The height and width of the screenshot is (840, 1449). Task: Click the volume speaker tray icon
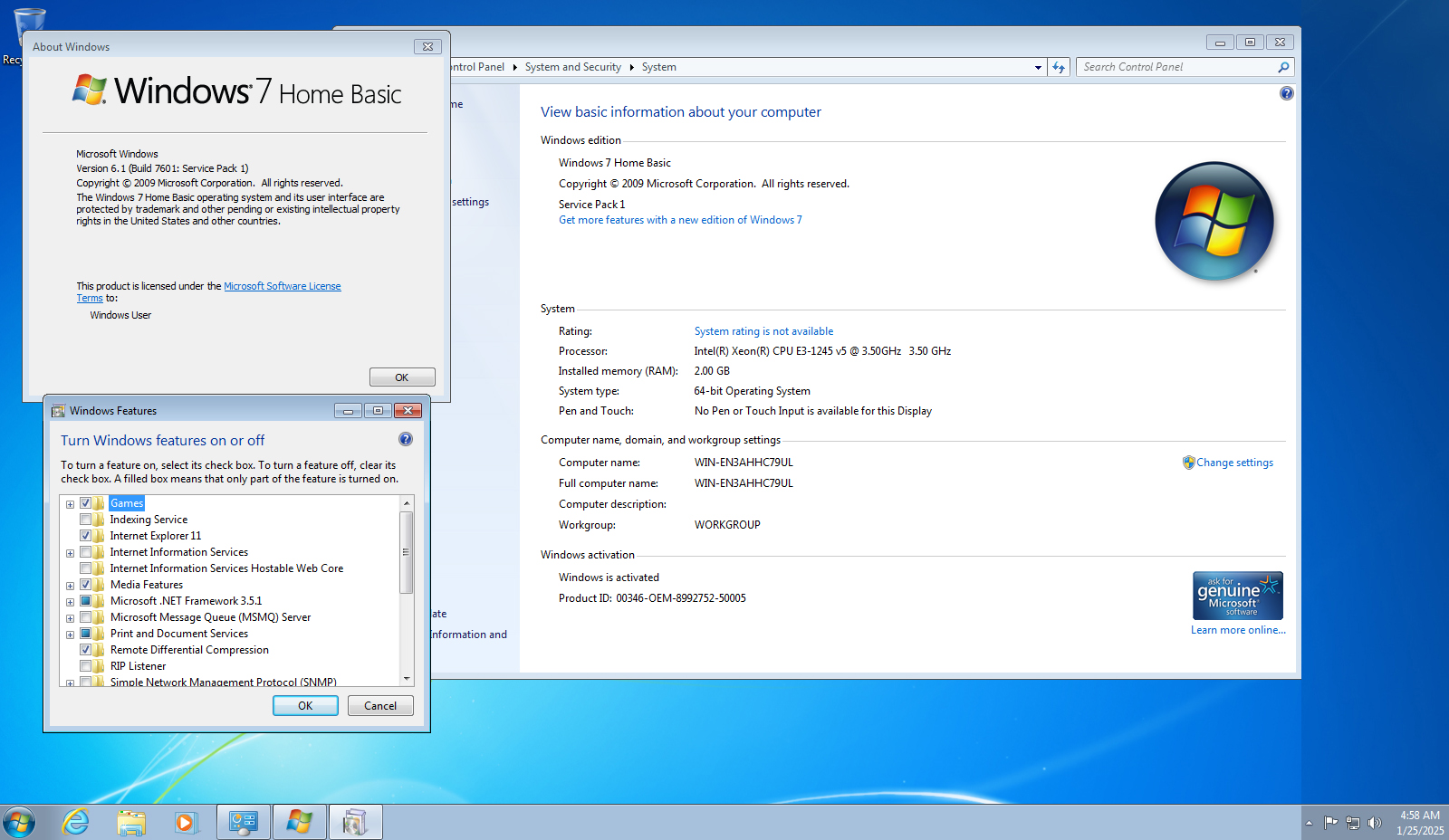[1375, 823]
